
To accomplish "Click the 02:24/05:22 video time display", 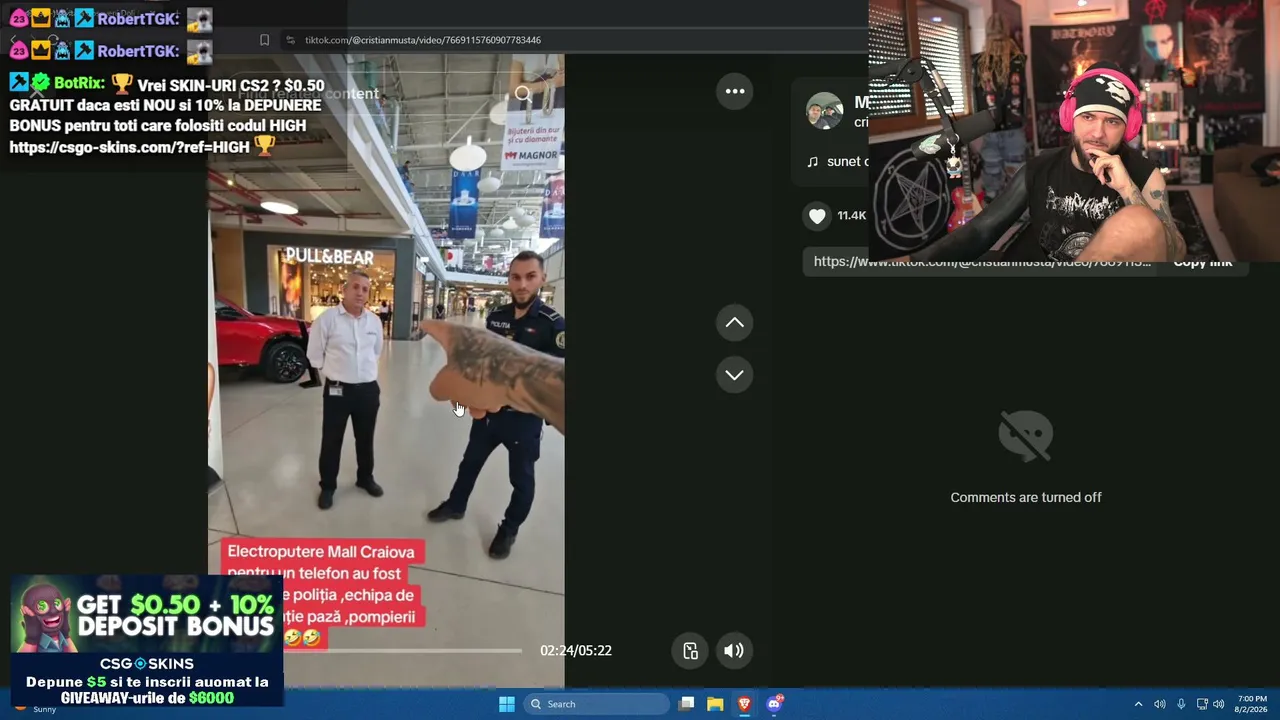I will tap(576, 650).
